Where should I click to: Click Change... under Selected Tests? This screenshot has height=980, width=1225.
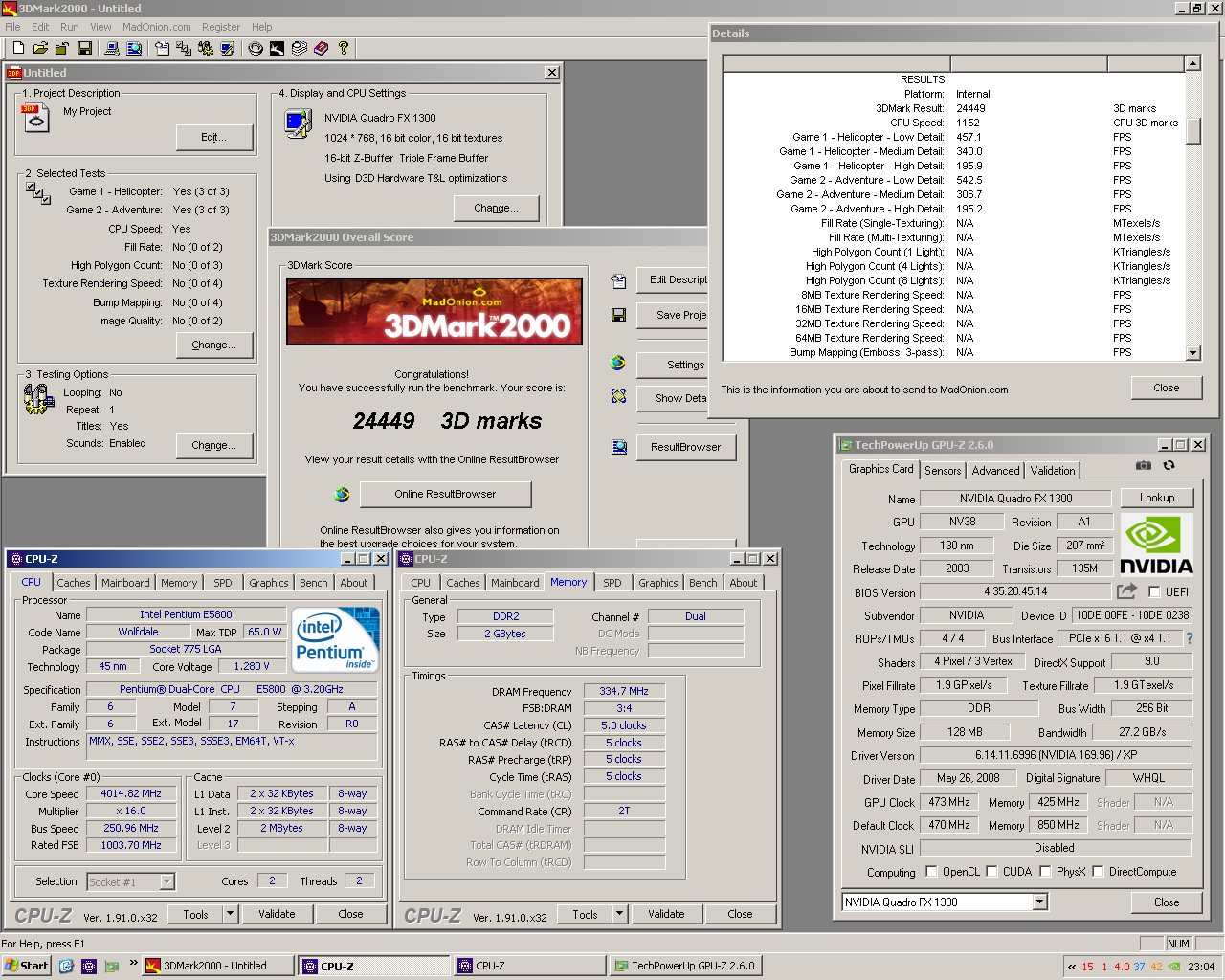(x=214, y=345)
